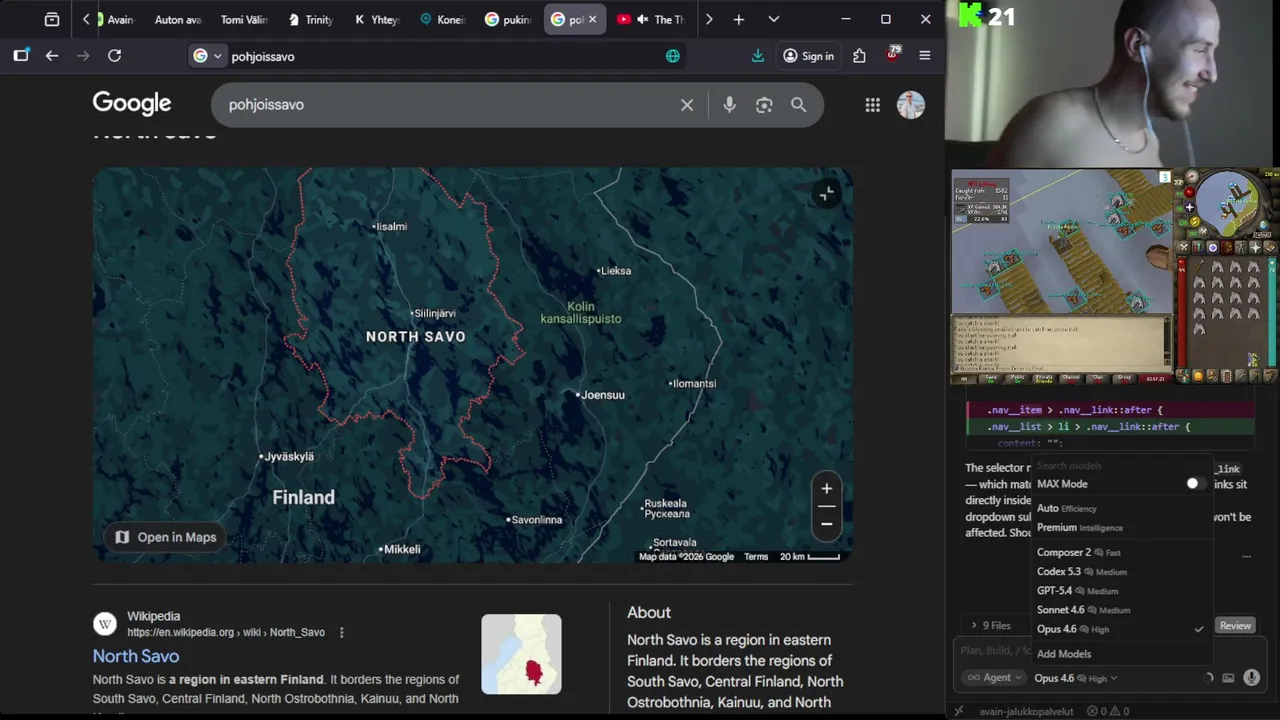Click the remote connection status bar icon
This screenshot has width=1280, height=720.
tap(958, 711)
